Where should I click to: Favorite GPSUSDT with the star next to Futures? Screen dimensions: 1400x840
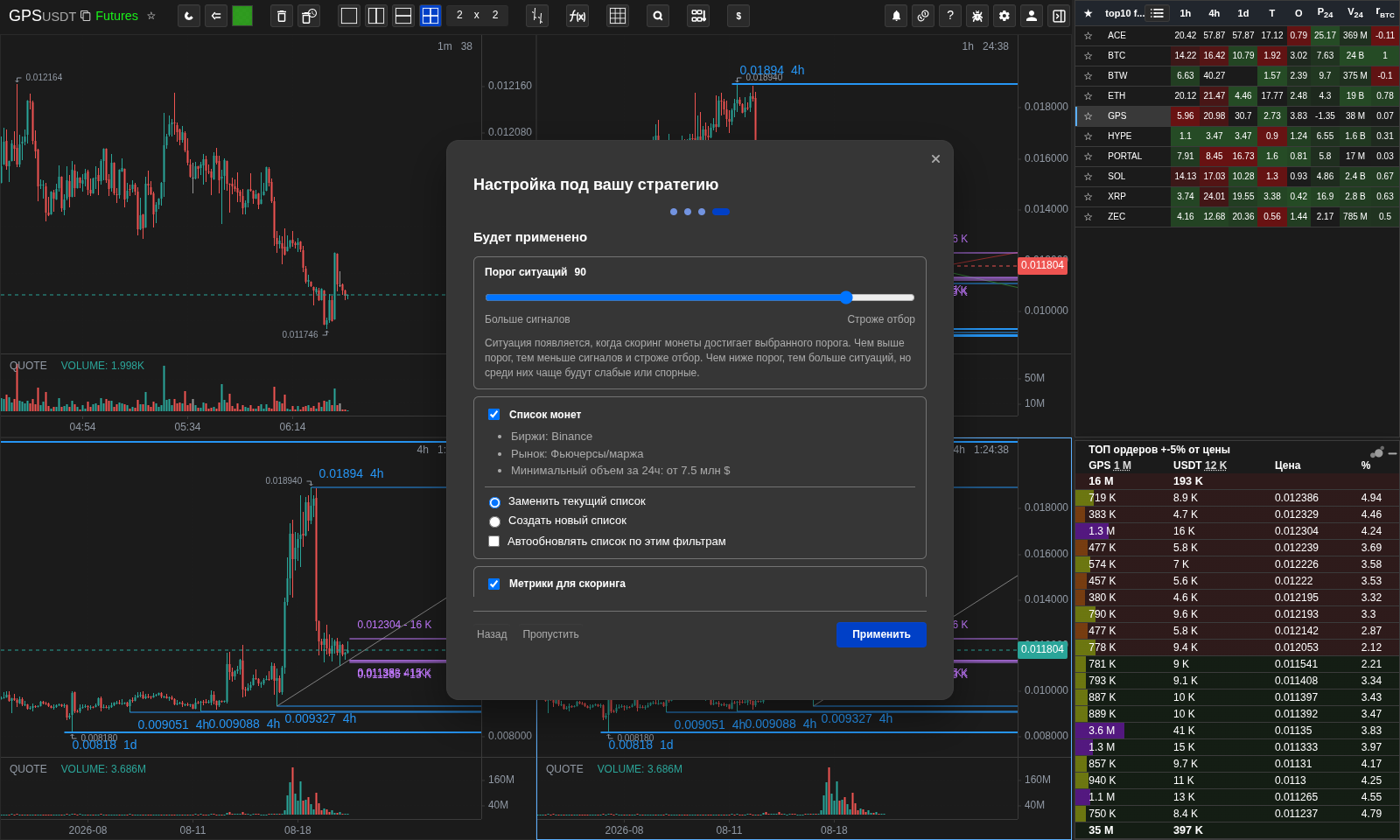click(x=151, y=16)
